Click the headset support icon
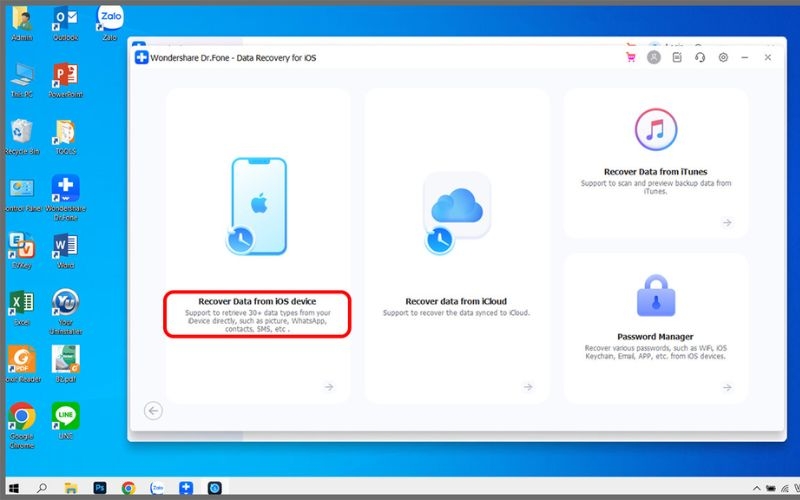Image resolution: width=800 pixels, height=500 pixels. (x=700, y=57)
